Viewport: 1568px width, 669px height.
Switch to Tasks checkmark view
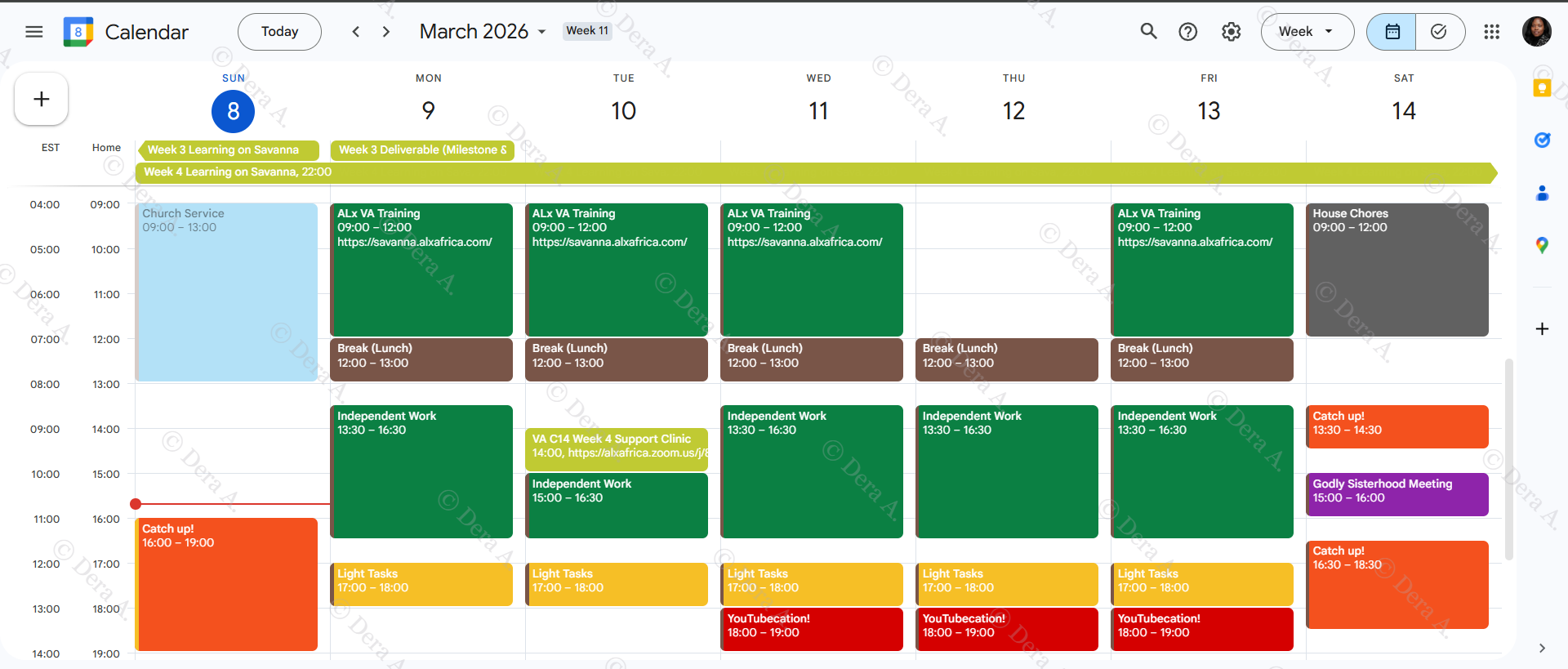click(1440, 32)
